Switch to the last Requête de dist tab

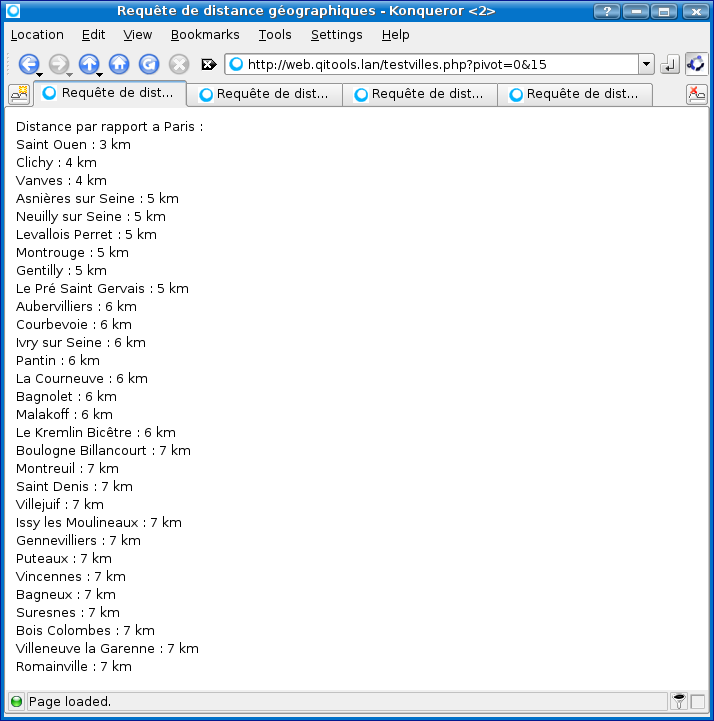[x=574, y=94]
